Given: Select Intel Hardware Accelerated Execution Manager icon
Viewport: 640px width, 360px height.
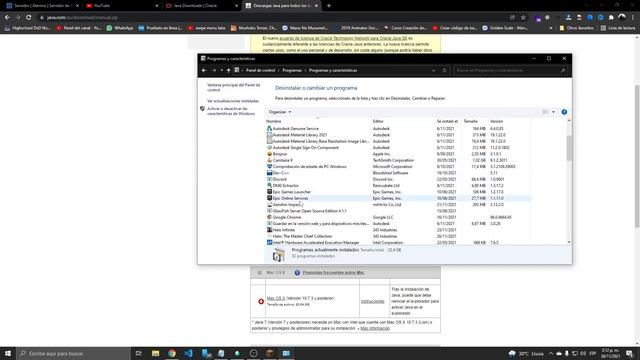Looking at the screenshot, I should [x=269, y=242].
